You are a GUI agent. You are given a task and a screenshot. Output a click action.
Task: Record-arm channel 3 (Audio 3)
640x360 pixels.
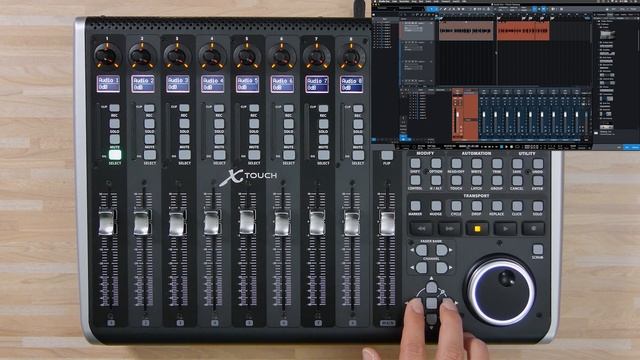[184, 108]
